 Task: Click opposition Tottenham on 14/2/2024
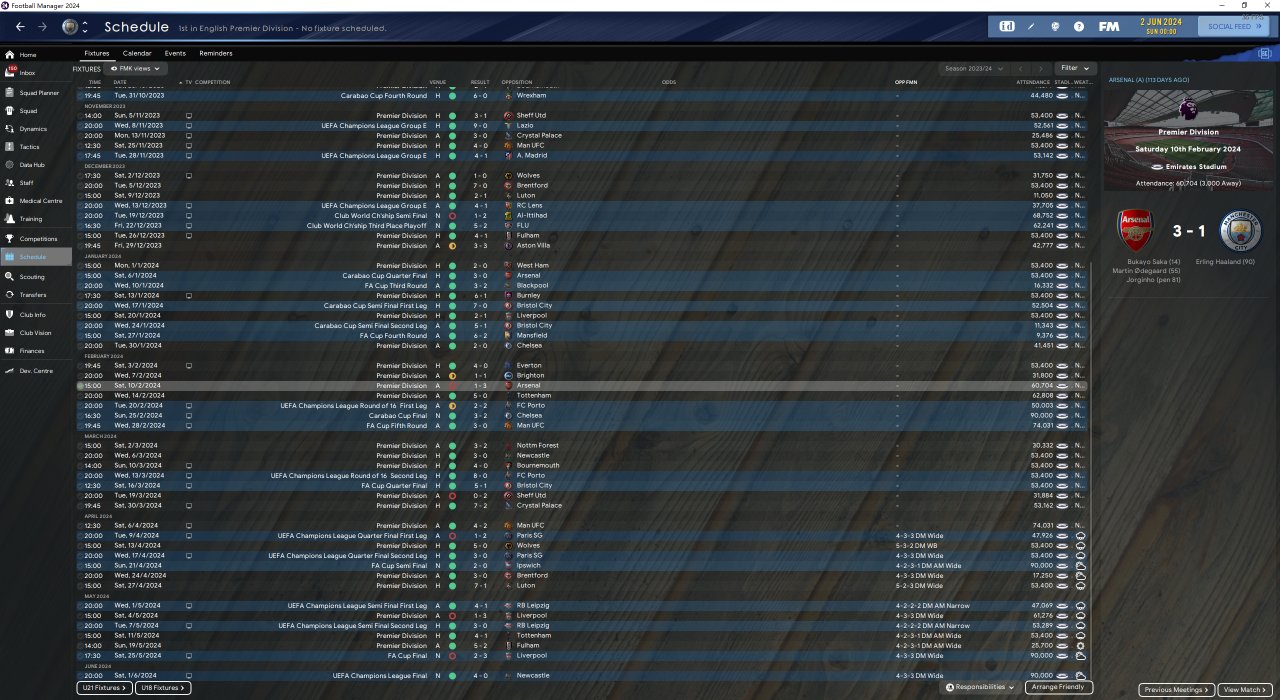coord(532,396)
